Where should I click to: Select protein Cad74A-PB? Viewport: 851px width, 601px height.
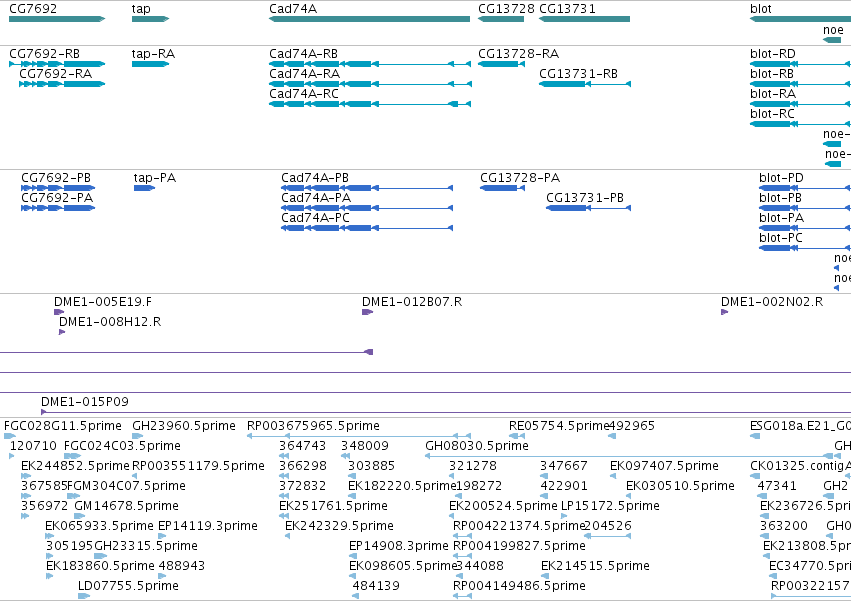pos(367,188)
